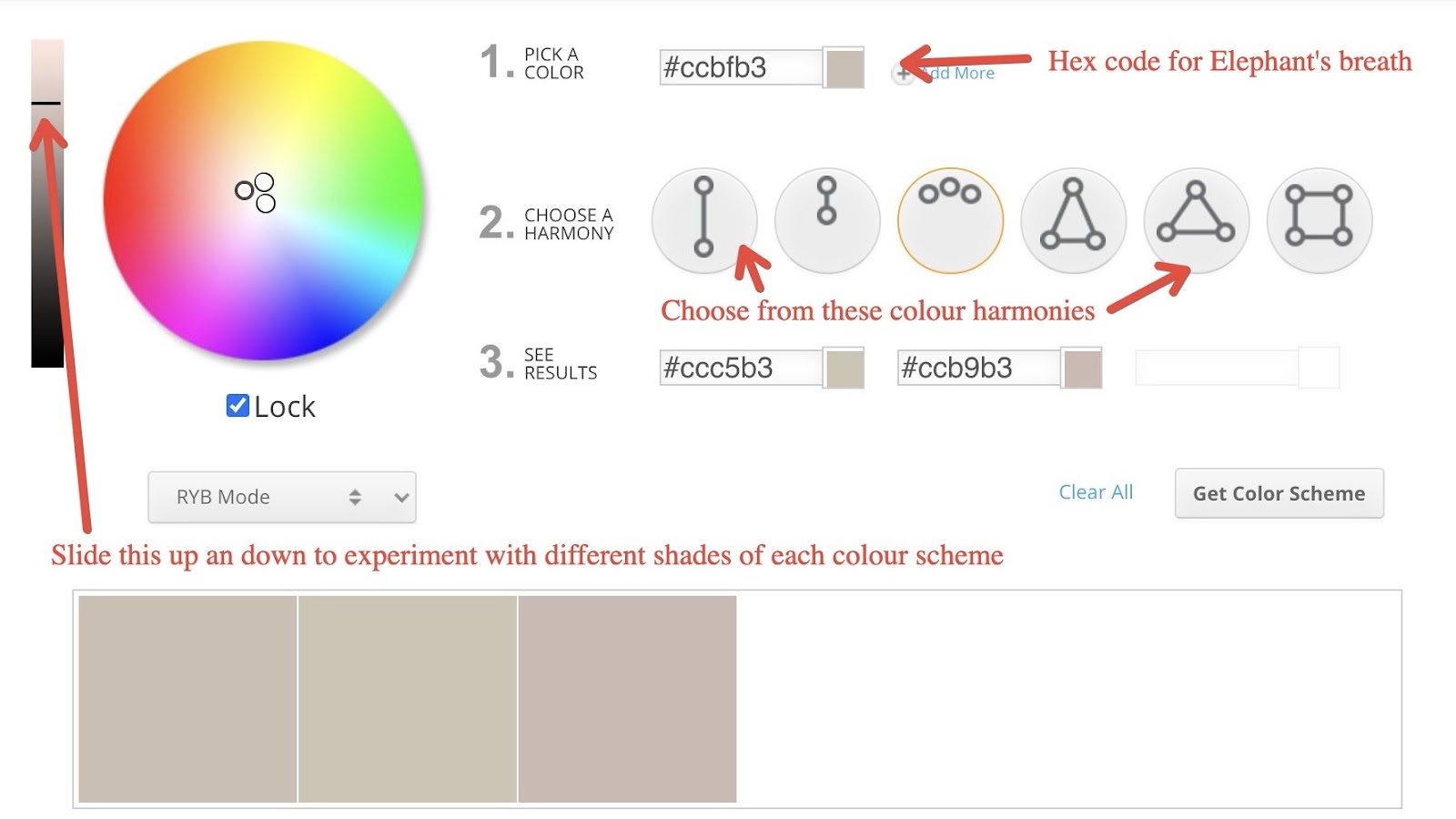Click the third pinkish-beige palette block

click(x=628, y=699)
